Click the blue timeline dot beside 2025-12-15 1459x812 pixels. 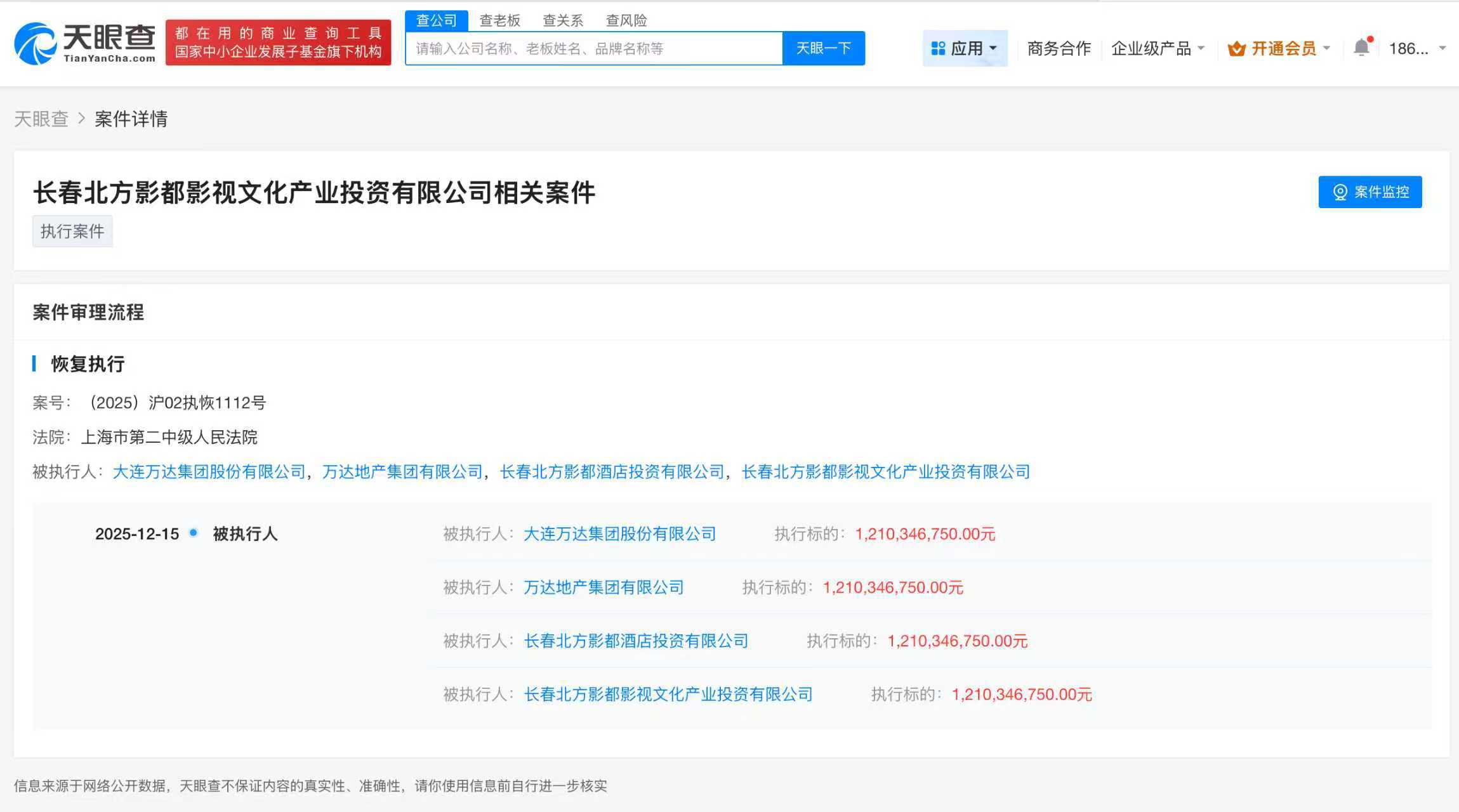(x=194, y=533)
